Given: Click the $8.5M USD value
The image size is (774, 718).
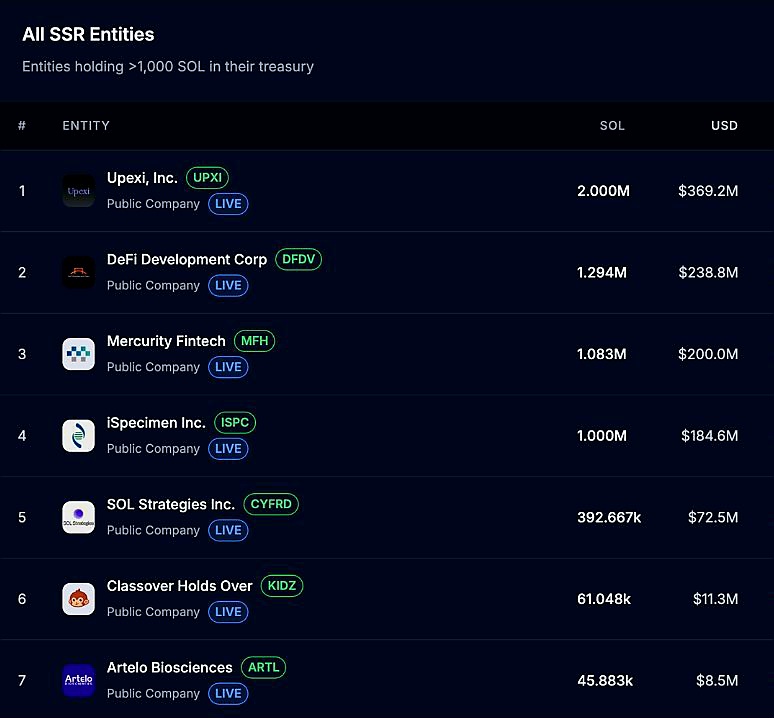Looking at the screenshot, I should (717, 681).
